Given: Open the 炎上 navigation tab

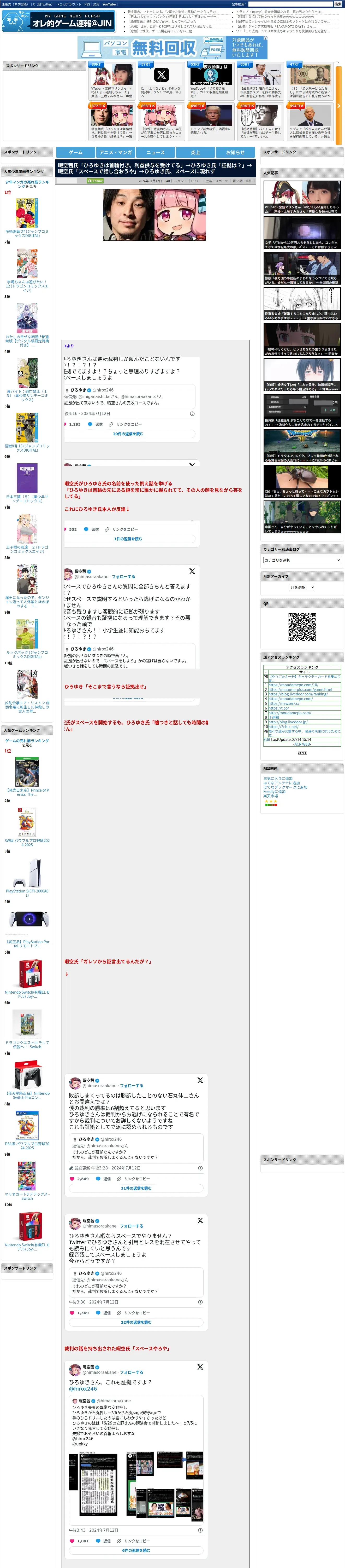Looking at the screenshot, I should click(x=195, y=152).
